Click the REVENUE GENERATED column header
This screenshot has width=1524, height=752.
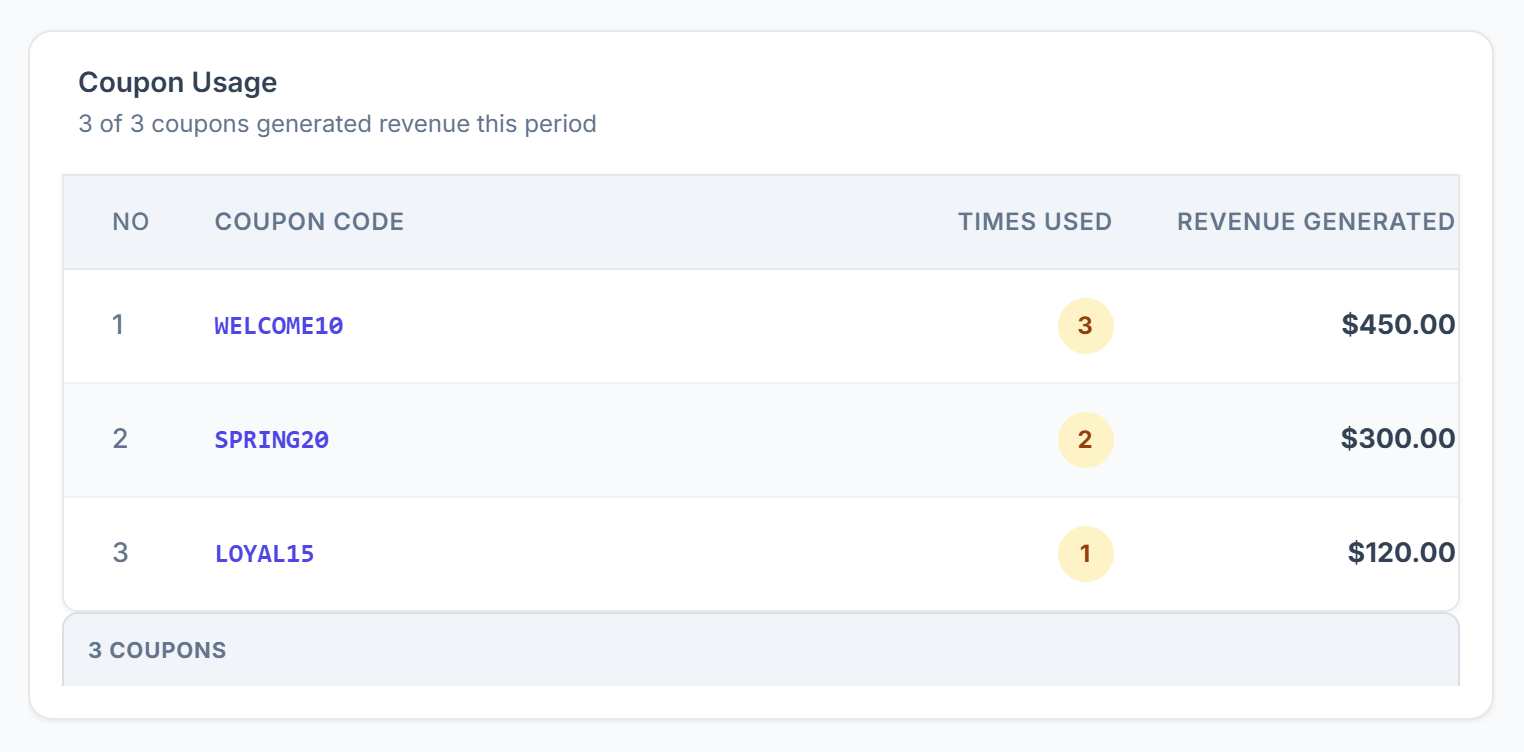[x=1316, y=222]
